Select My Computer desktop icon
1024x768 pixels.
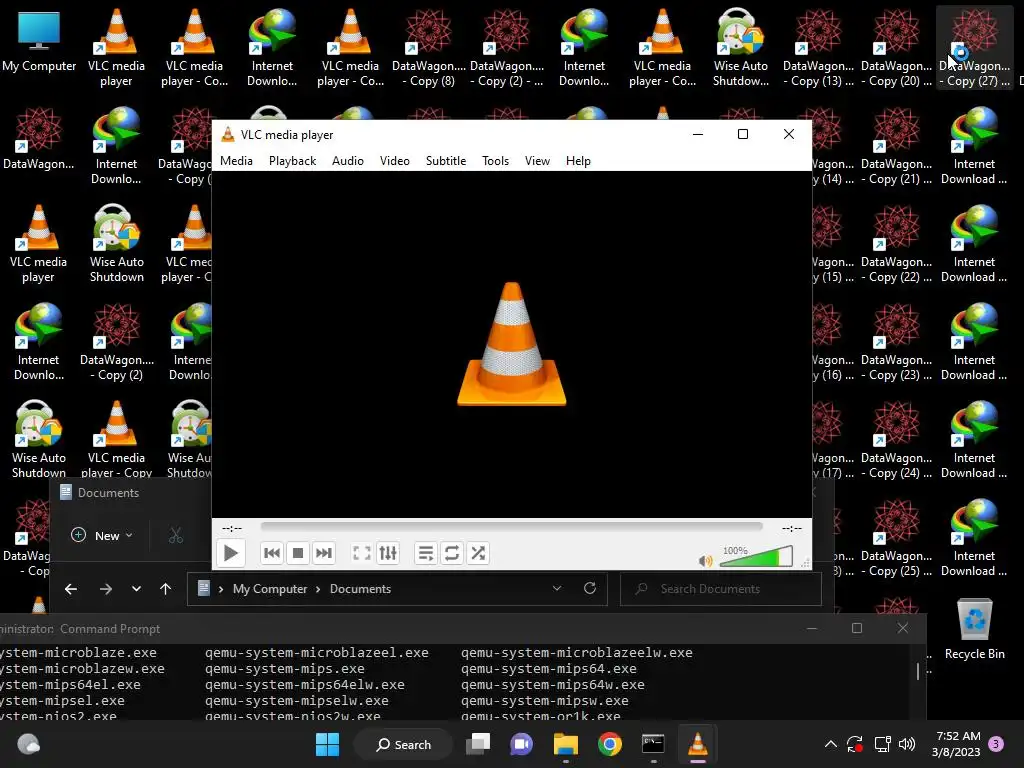[39, 43]
